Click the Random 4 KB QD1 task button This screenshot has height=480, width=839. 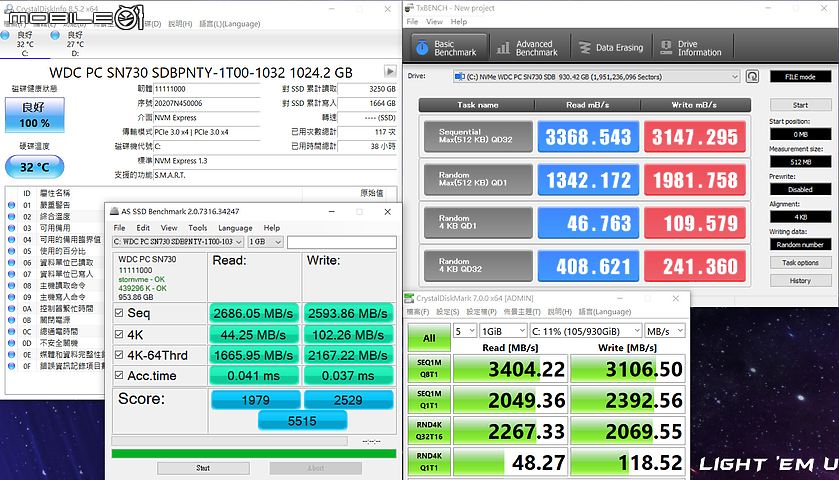pyautogui.click(x=478, y=222)
